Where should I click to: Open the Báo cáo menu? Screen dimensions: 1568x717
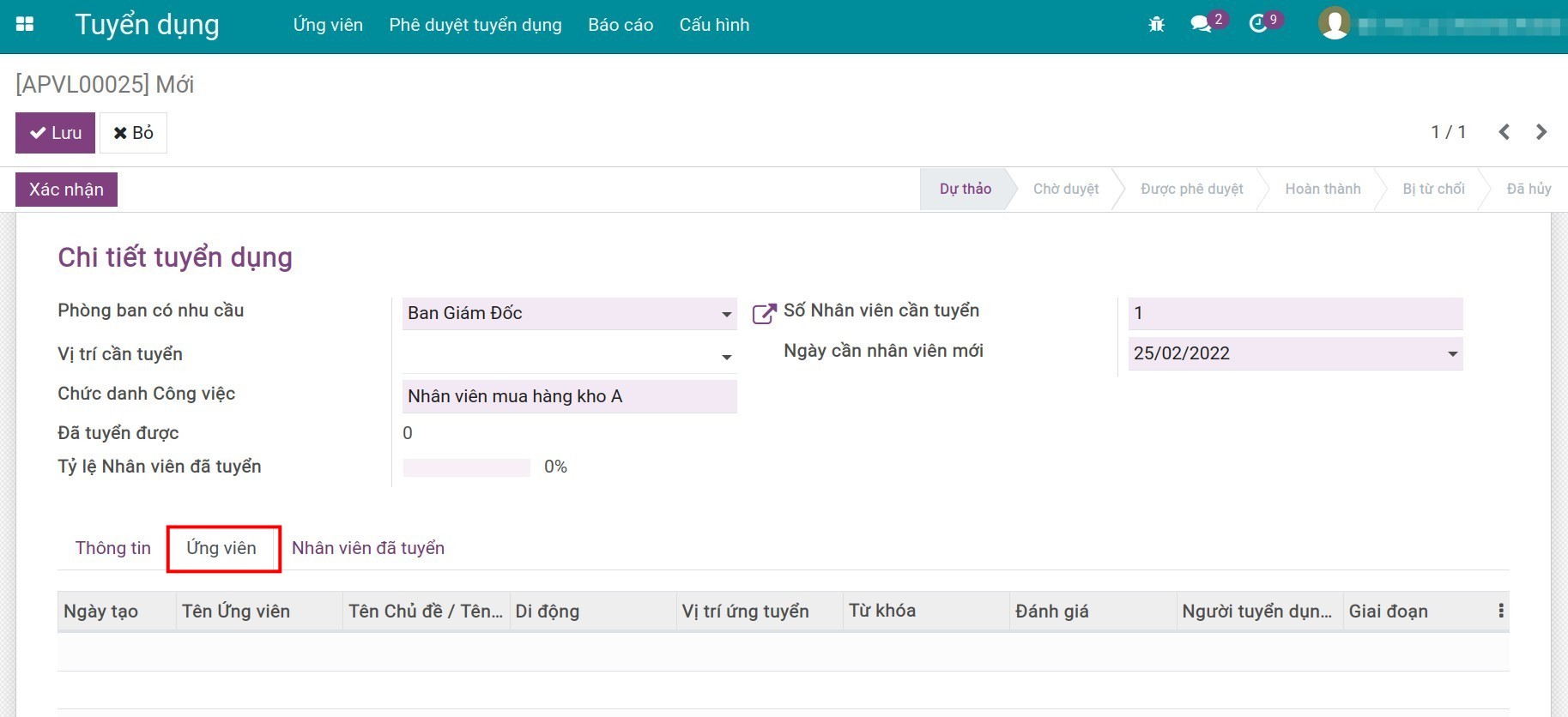coord(620,25)
